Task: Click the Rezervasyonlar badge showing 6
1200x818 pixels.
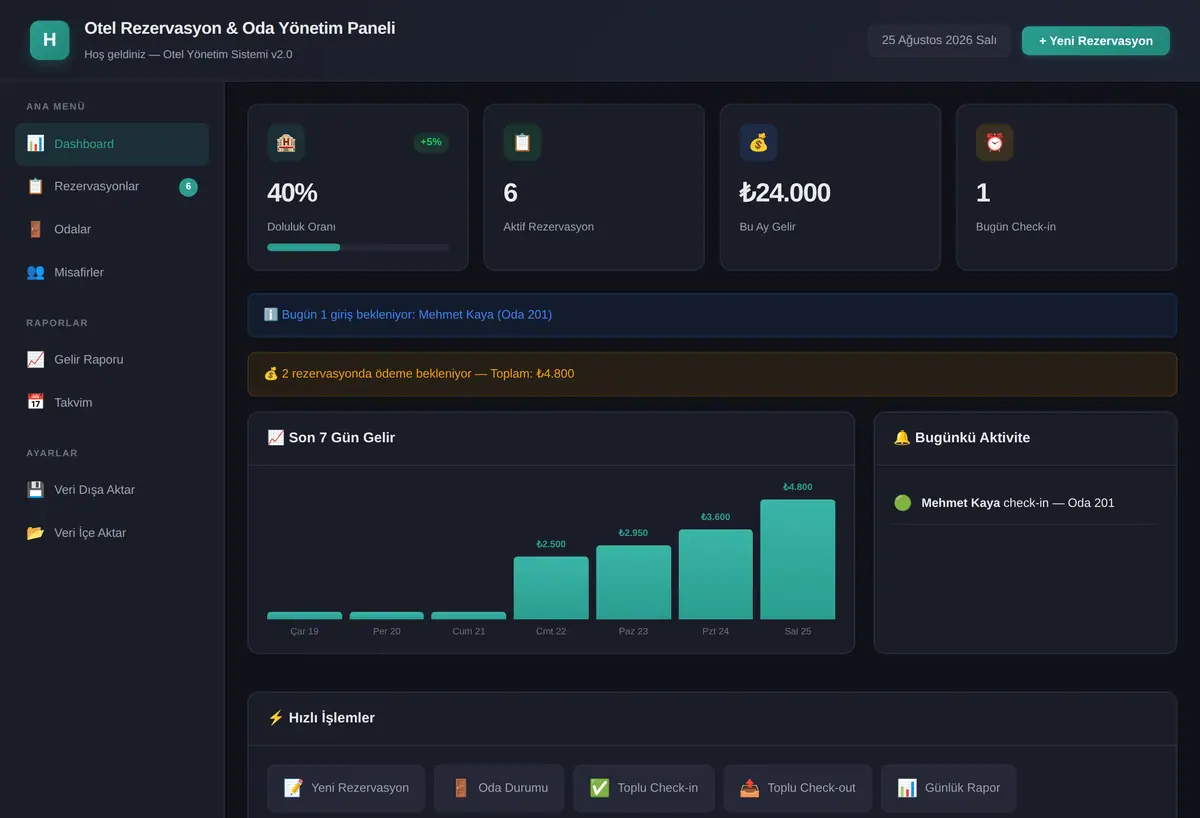Action: (x=188, y=187)
